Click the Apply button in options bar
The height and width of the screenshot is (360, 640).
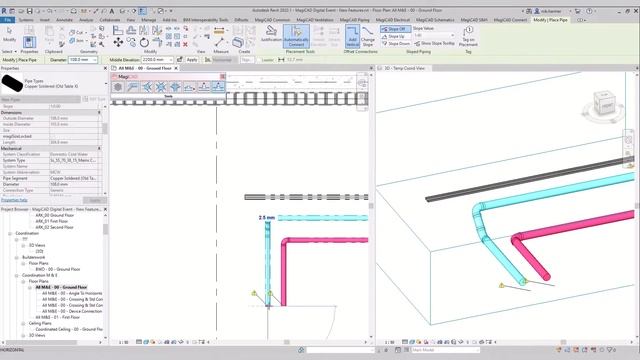click(x=192, y=60)
